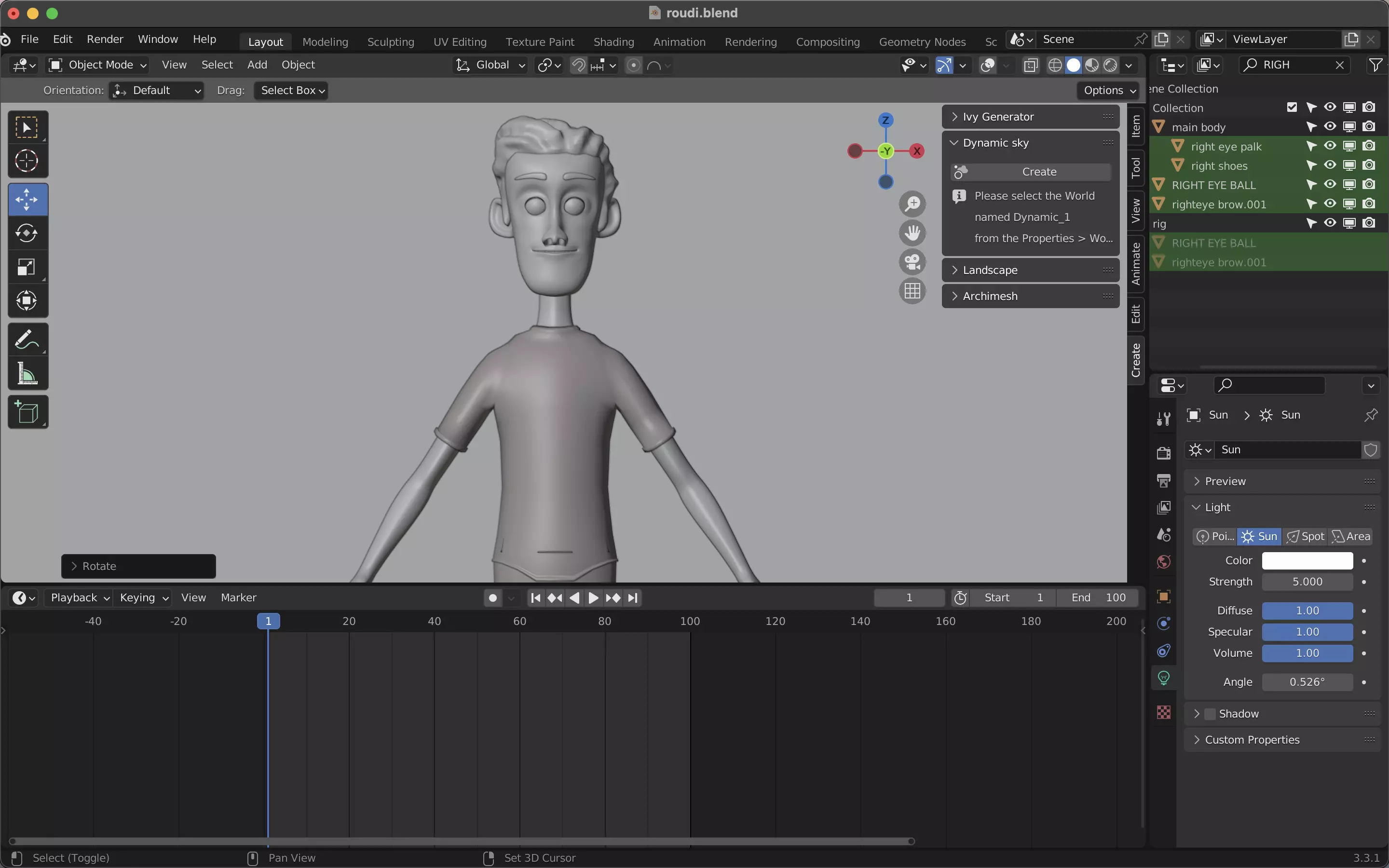Image resolution: width=1389 pixels, height=868 pixels.
Task: Open the Render properties tab
Action: click(1163, 453)
